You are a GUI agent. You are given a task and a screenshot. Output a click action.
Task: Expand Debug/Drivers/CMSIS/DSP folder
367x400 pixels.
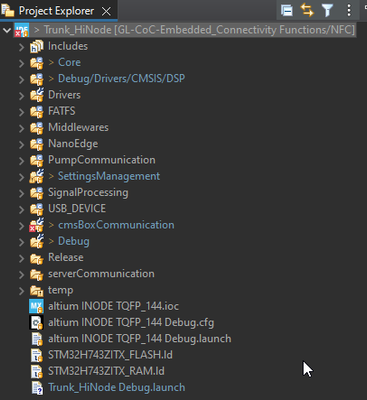click(x=22, y=80)
